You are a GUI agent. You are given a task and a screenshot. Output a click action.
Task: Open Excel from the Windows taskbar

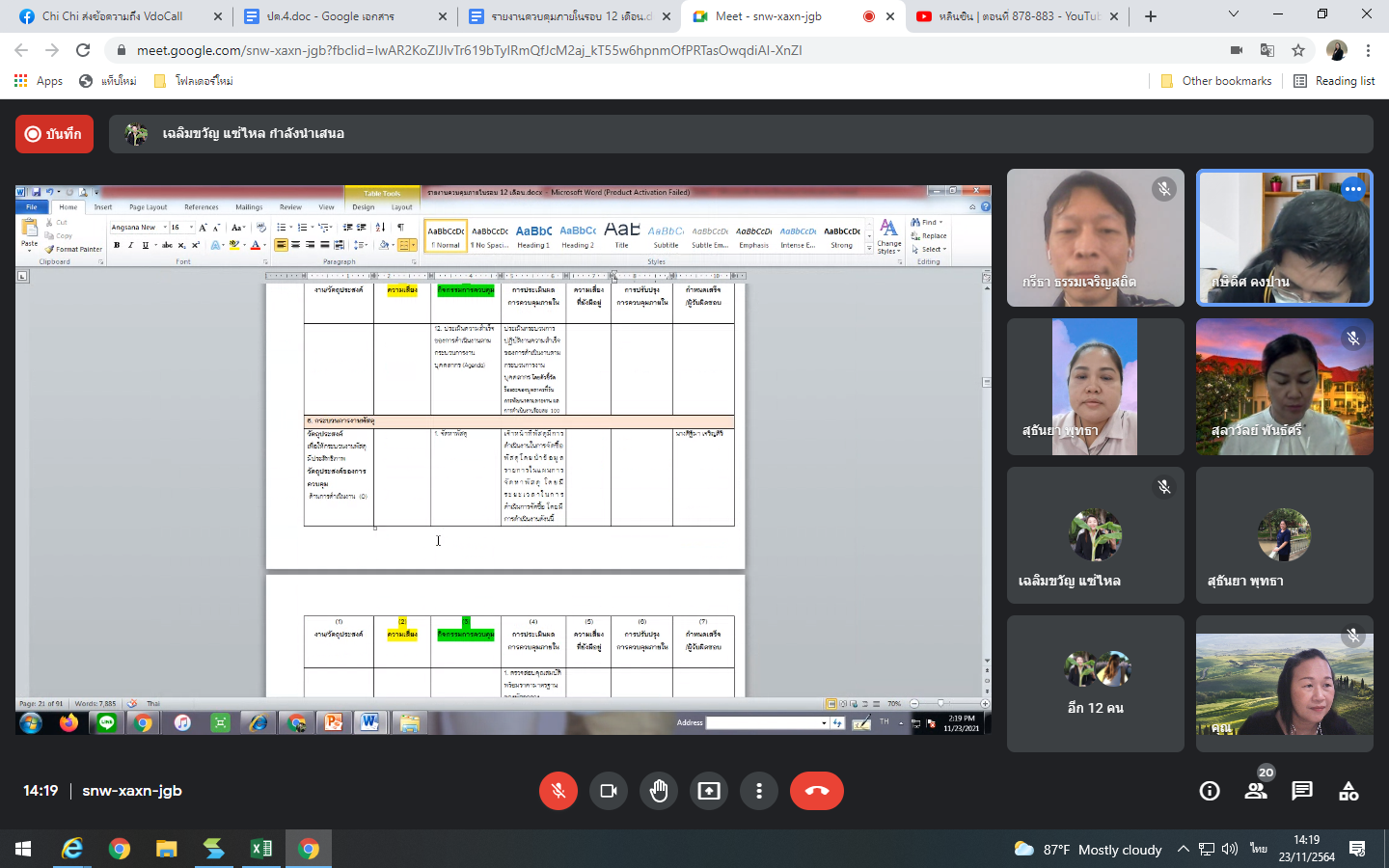[260, 849]
